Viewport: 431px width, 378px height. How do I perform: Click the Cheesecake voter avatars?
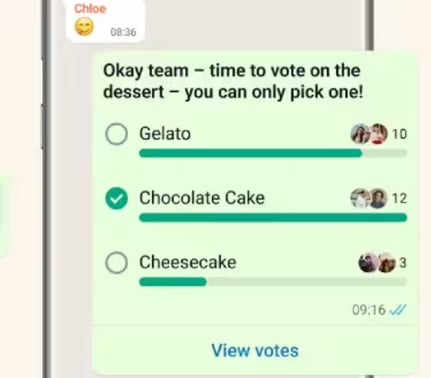coord(377,263)
